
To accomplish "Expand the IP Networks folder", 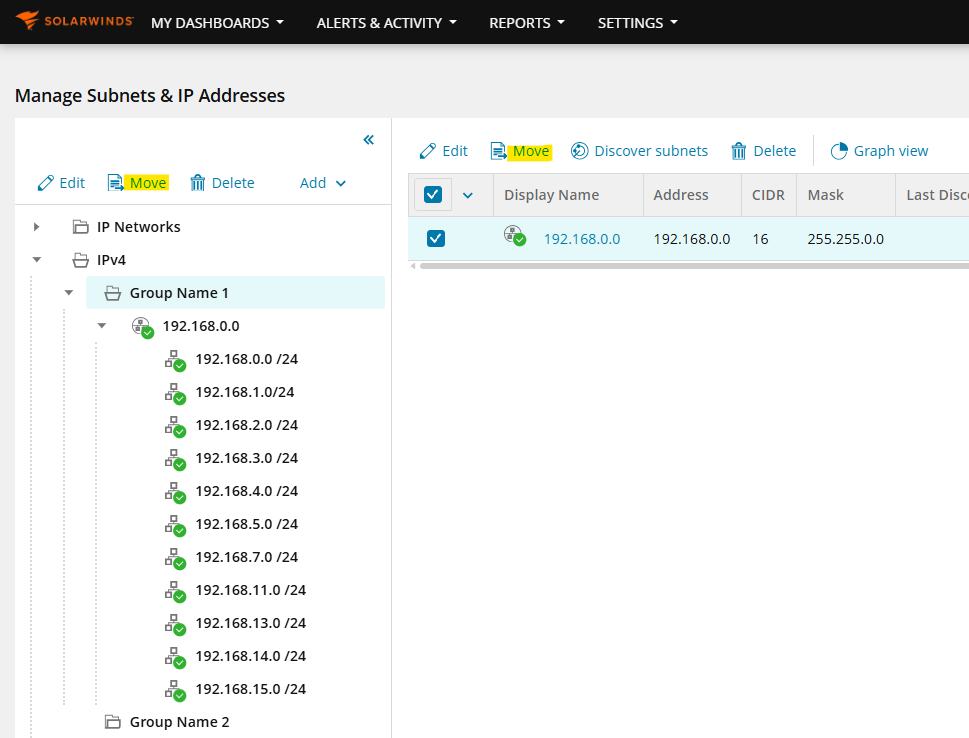I will [36, 227].
